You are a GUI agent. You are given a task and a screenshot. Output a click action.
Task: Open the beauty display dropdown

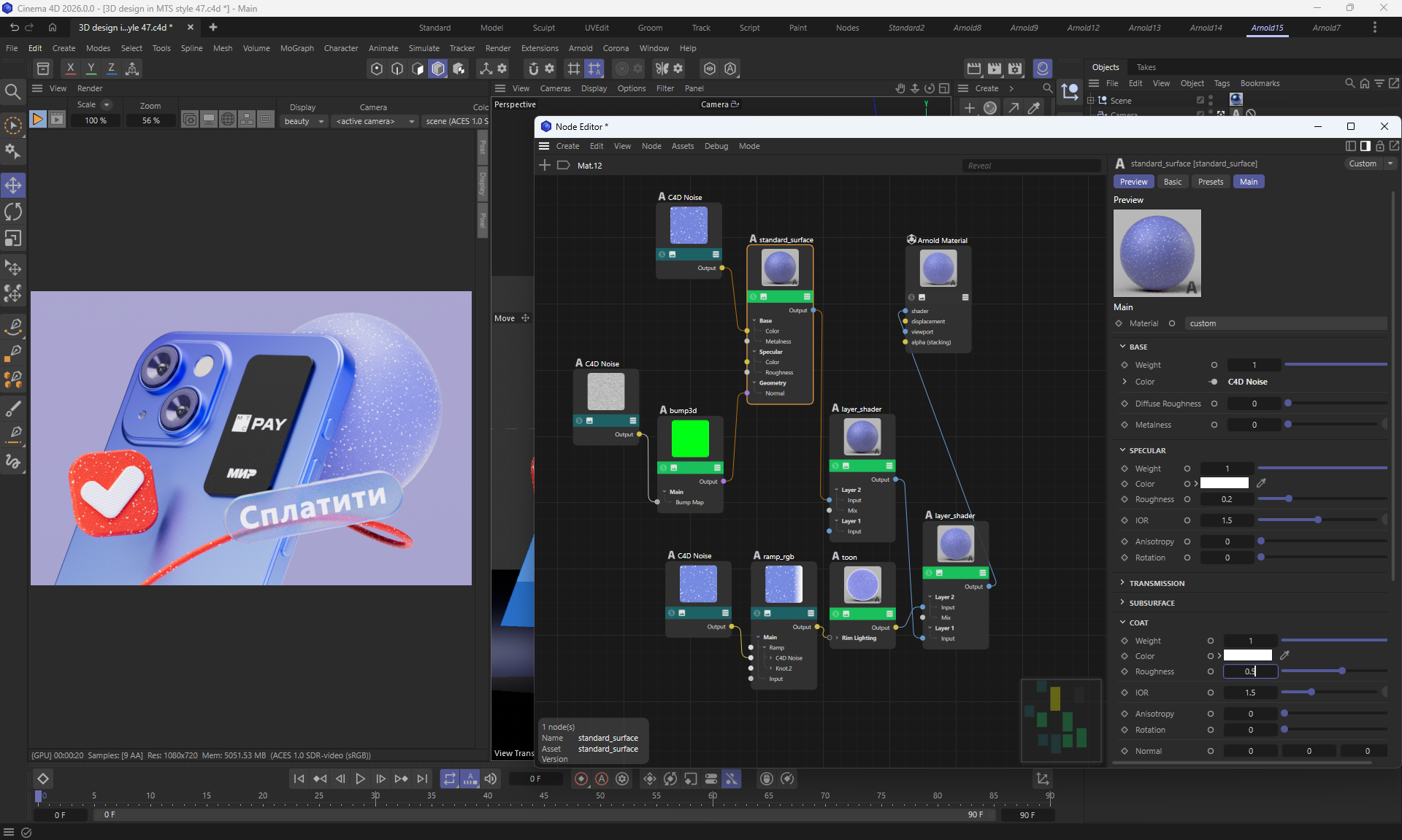click(304, 121)
